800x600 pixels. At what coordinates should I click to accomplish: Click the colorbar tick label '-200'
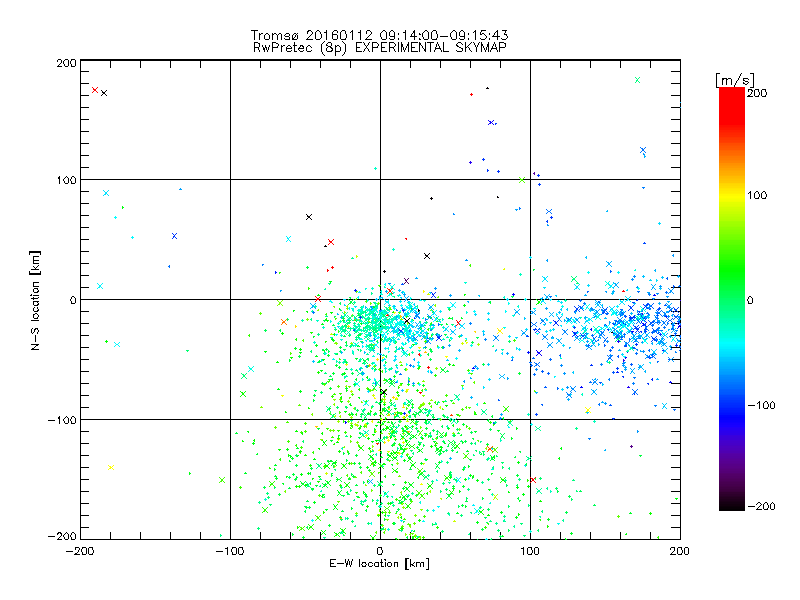pyautogui.click(x=761, y=506)
